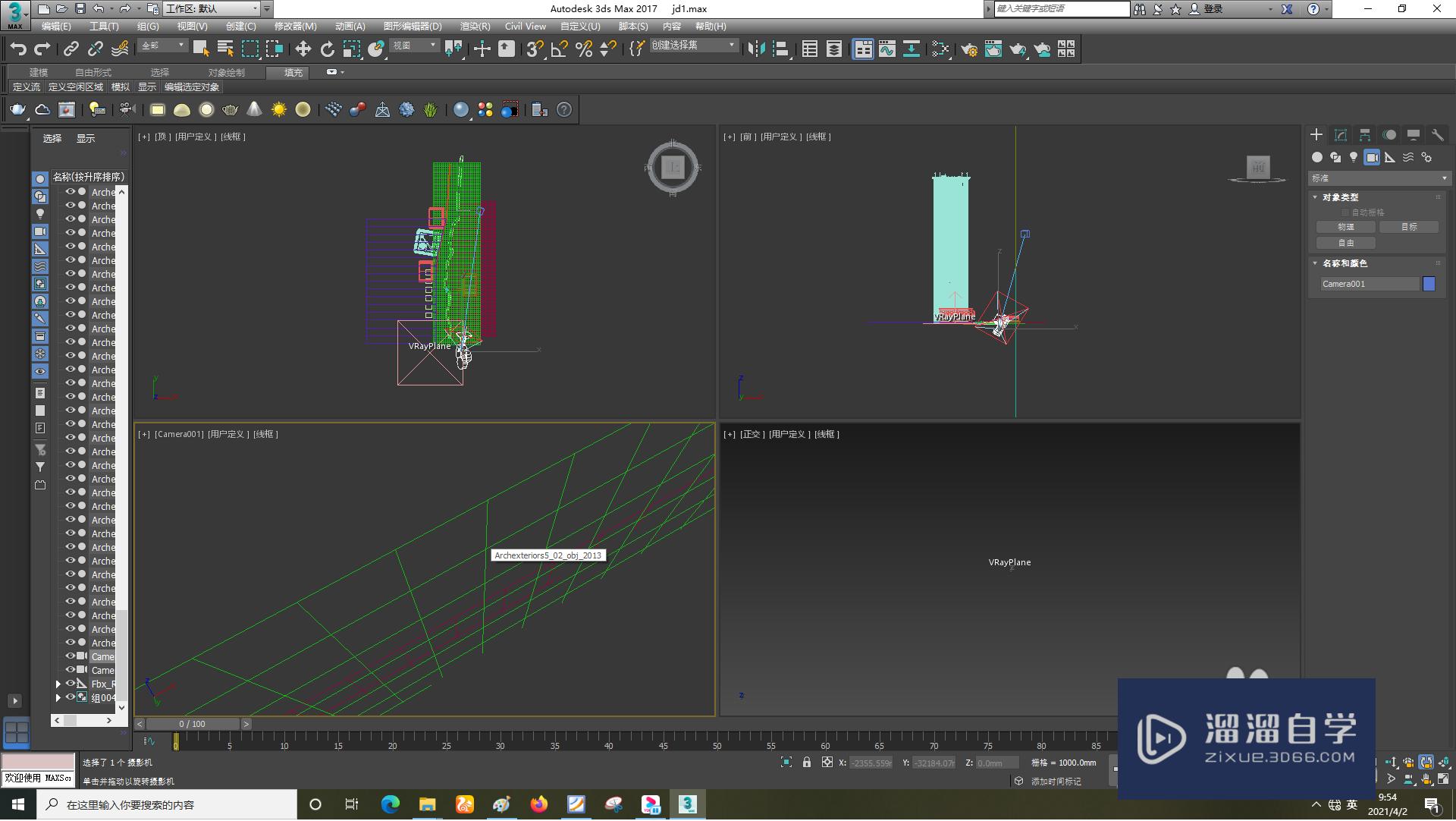Click the search keyword input field
This screenshot has height=821, width=1456.
(1062, 8)
